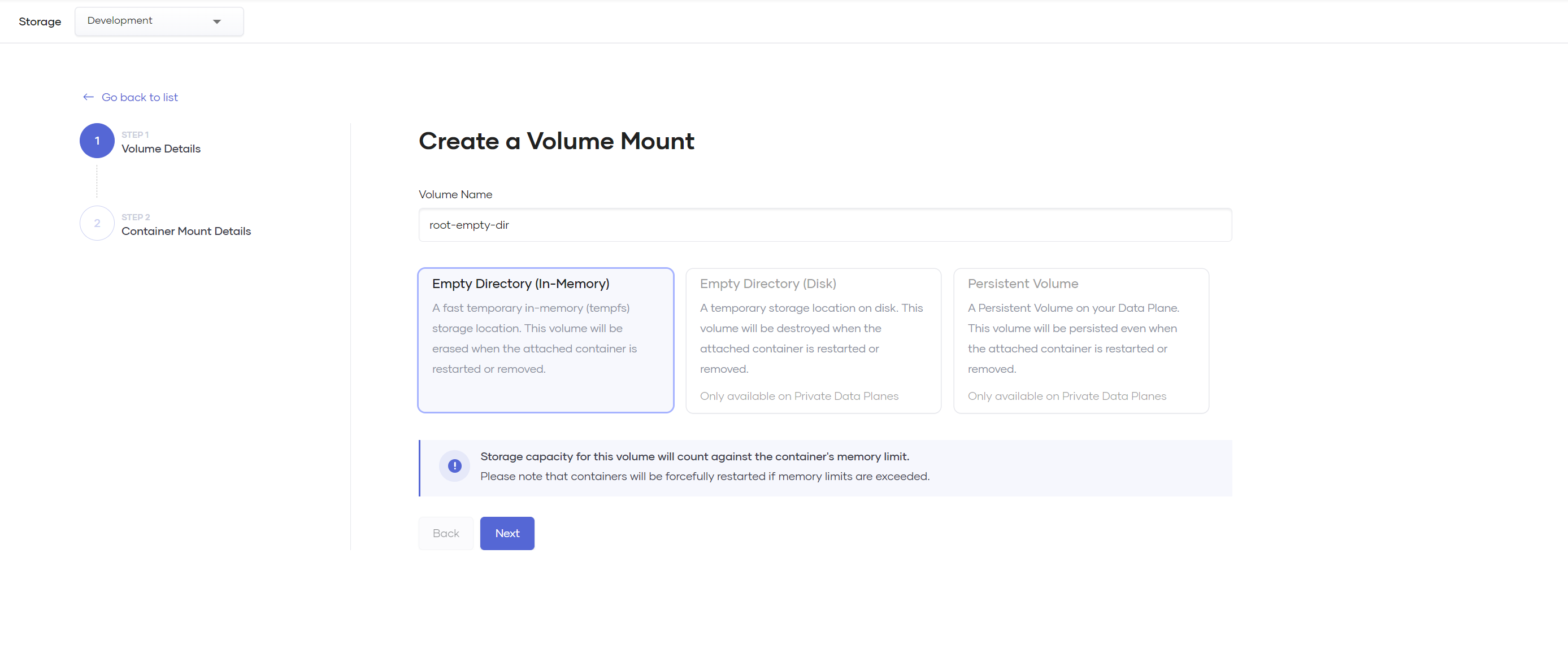The height and width of the screenshot is (658, 1568).
Task: Click the STEP 1 label text
Action: coord(134,135)
